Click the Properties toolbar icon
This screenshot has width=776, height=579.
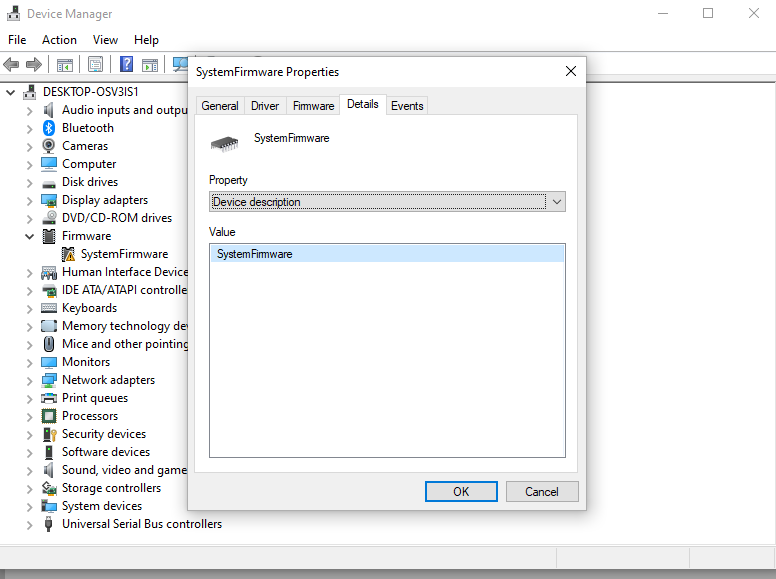95,65
